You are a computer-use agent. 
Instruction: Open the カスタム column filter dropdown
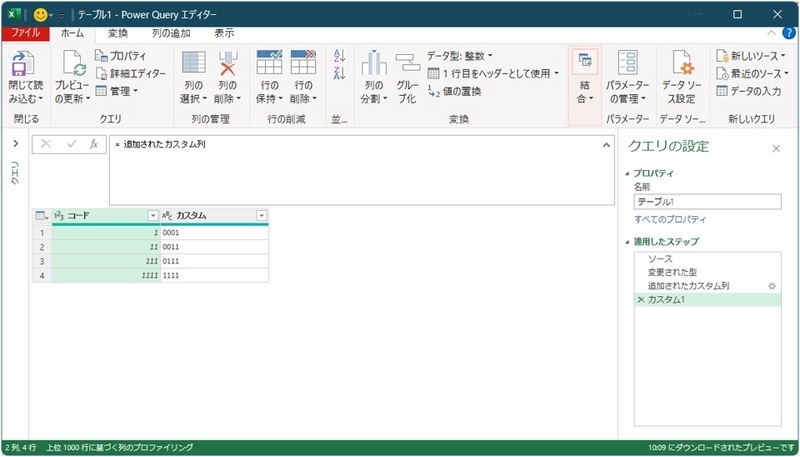(x=261, y=216)
